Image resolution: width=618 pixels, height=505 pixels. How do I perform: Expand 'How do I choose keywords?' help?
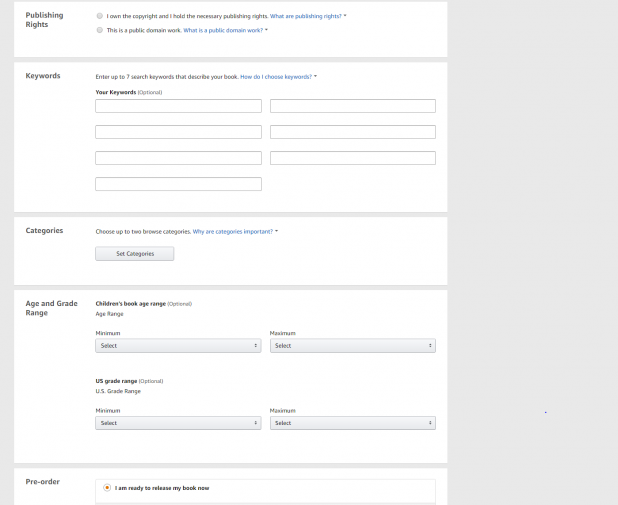(276, 77)
